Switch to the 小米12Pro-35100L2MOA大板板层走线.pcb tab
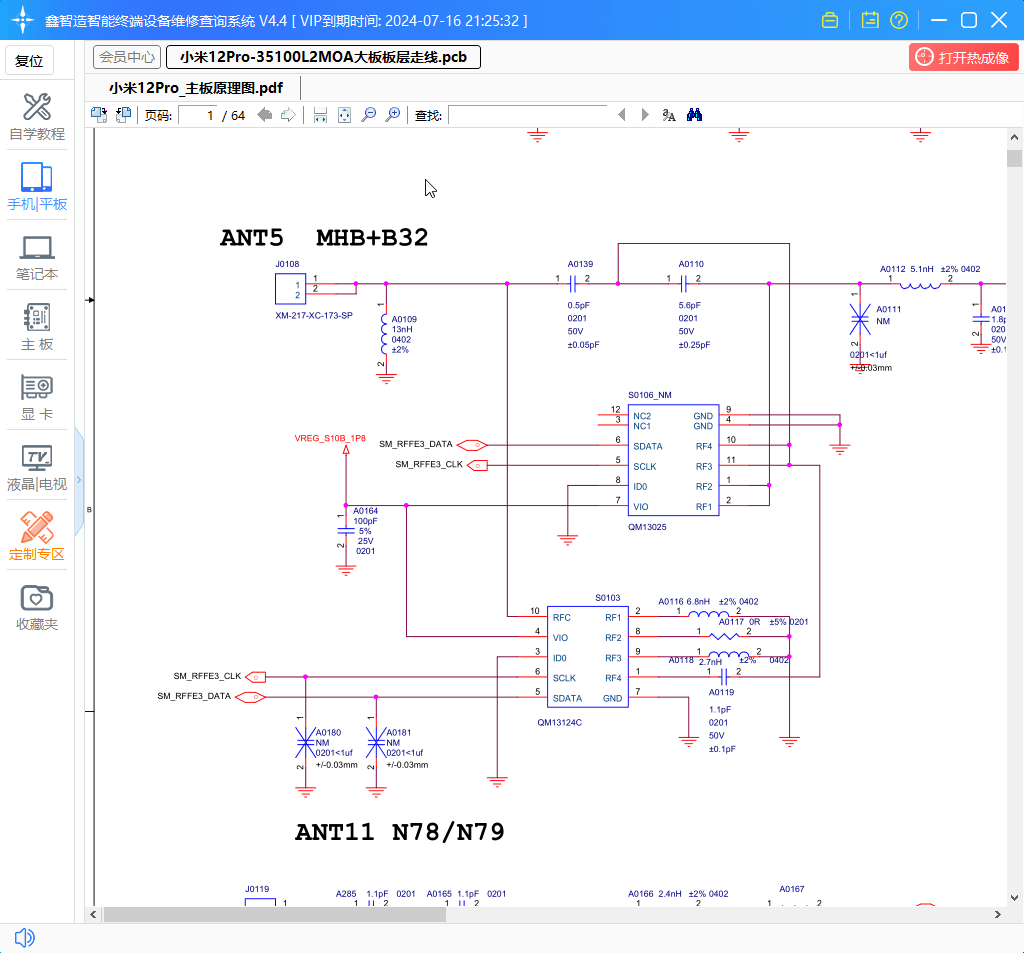 click(323, 57)
